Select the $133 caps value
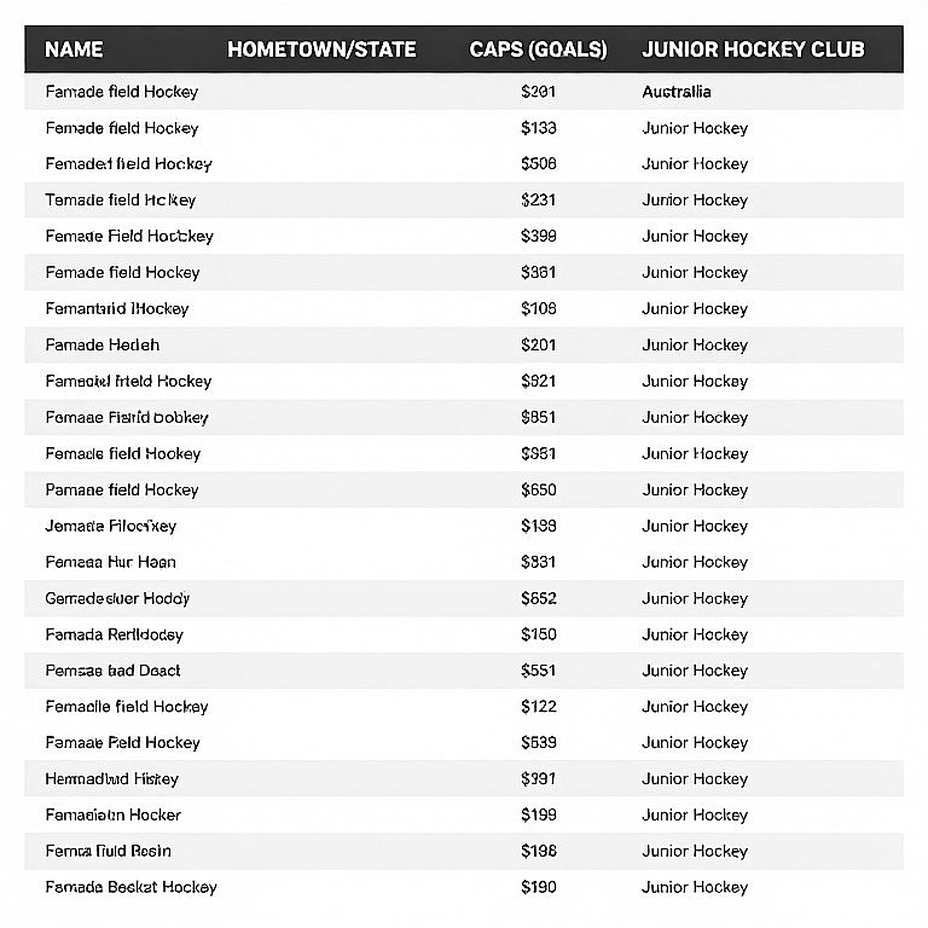The image size is (928, 928). click(539, 128)
